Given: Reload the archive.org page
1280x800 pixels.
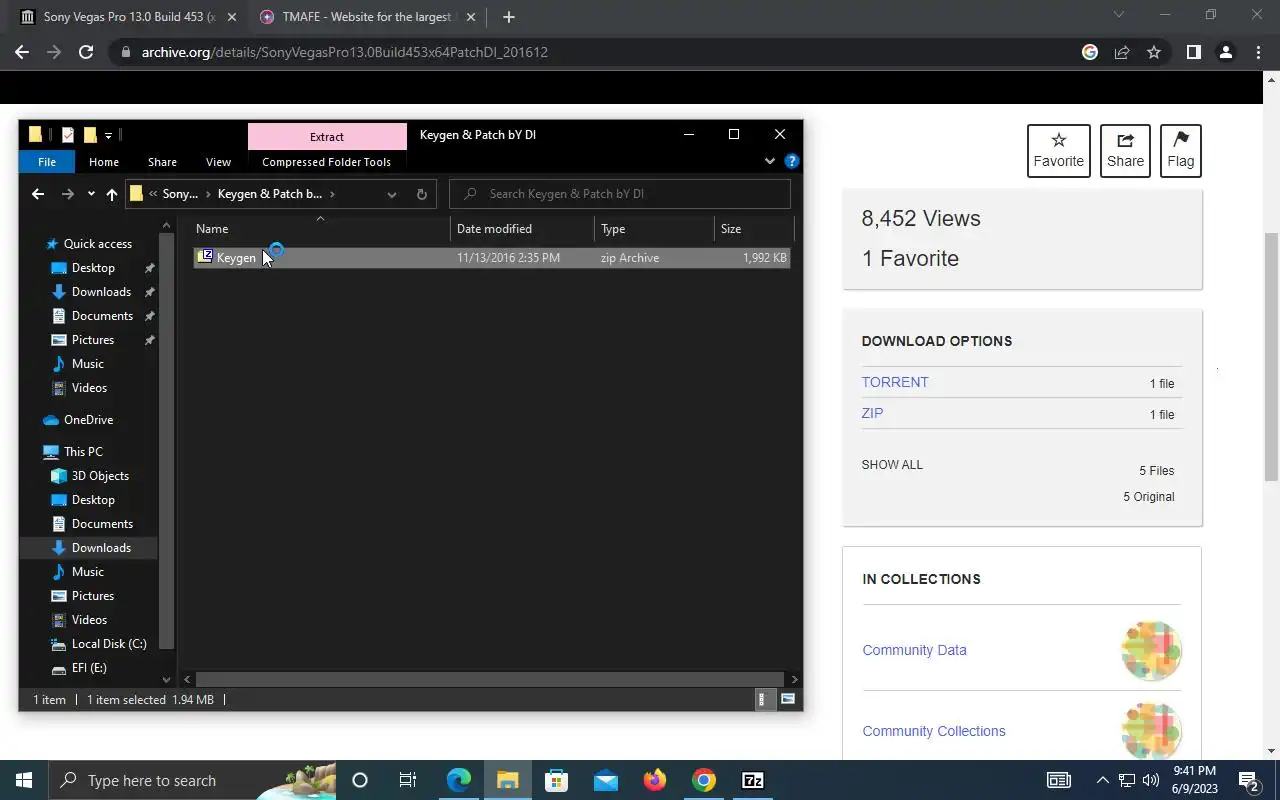Looking at the screenshot, I should 86,52.
